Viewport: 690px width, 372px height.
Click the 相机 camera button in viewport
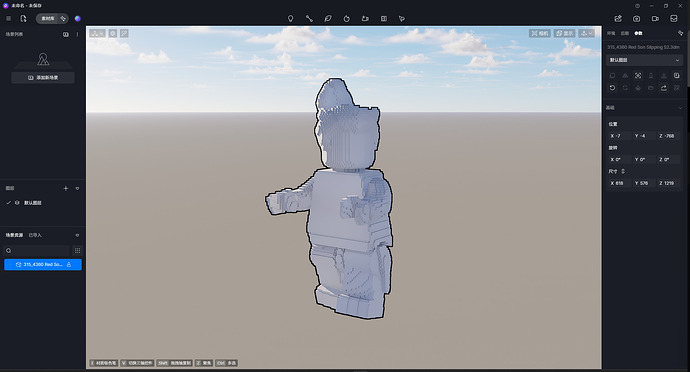[x=540, y=33]
